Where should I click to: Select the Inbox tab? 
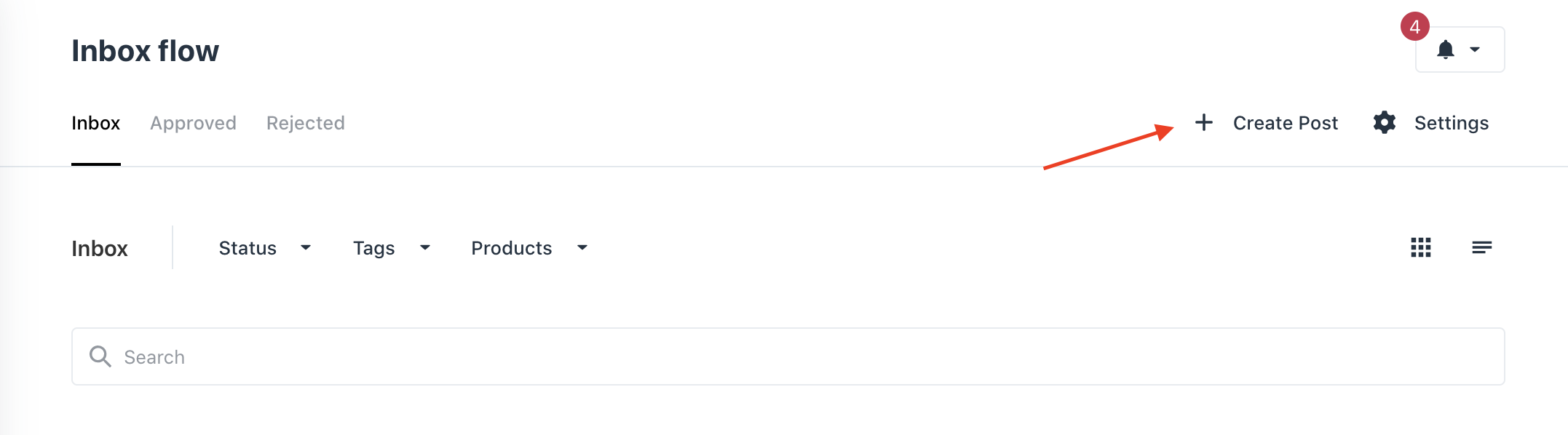pyautogui.click(x=95, y=123)
